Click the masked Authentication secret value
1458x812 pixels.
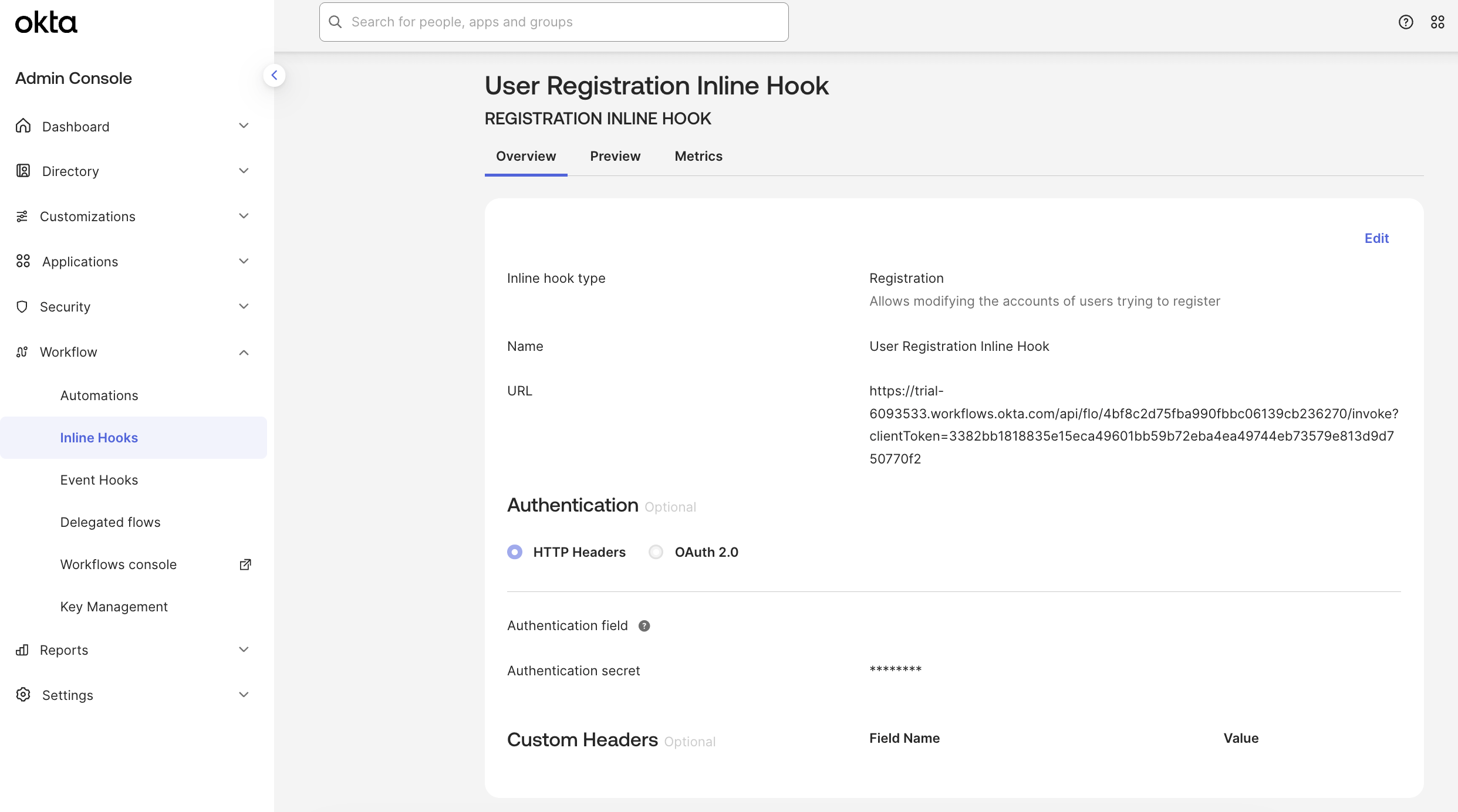click(896, 670)
